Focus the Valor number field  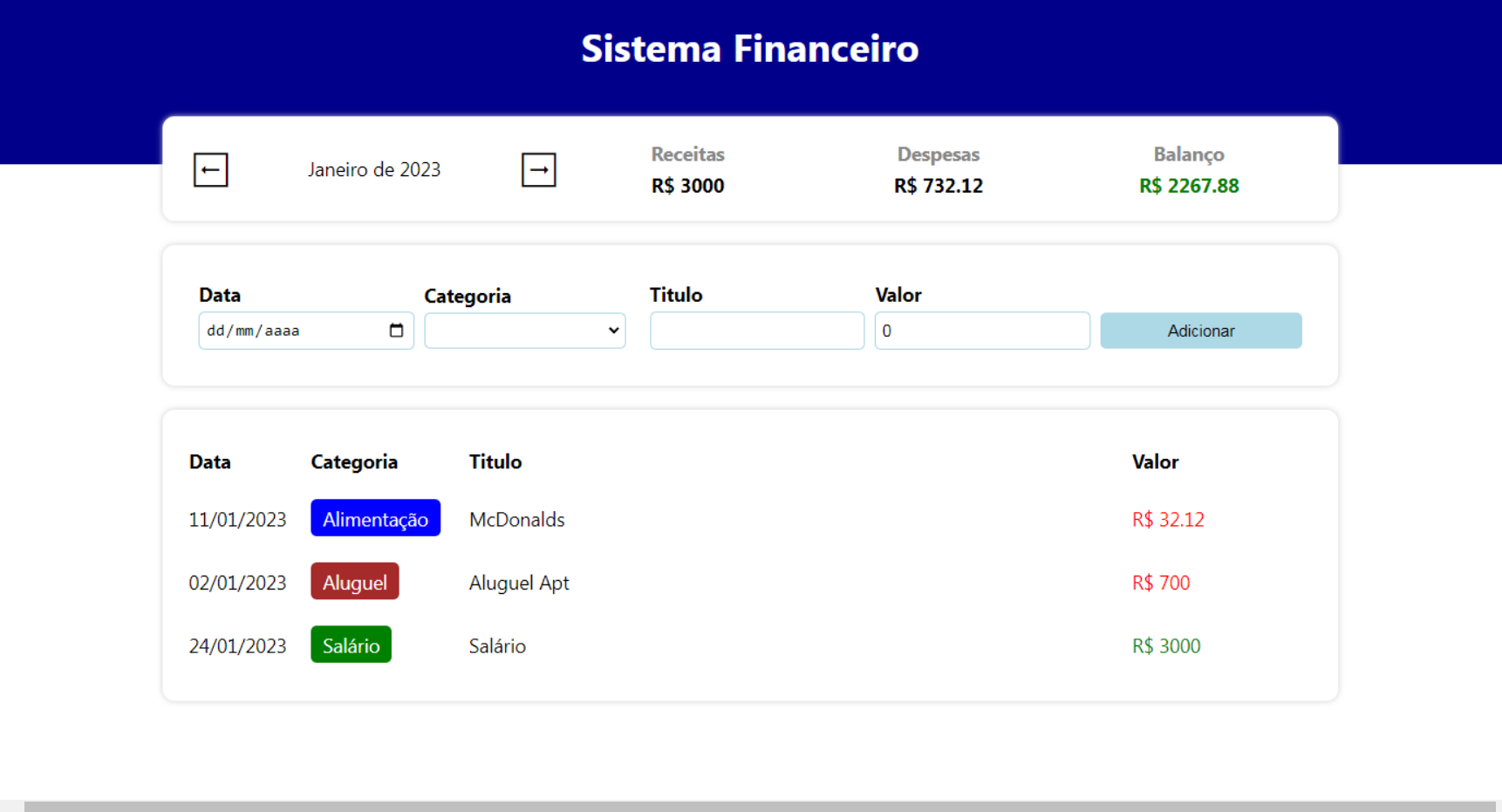(x=981, y=331)
